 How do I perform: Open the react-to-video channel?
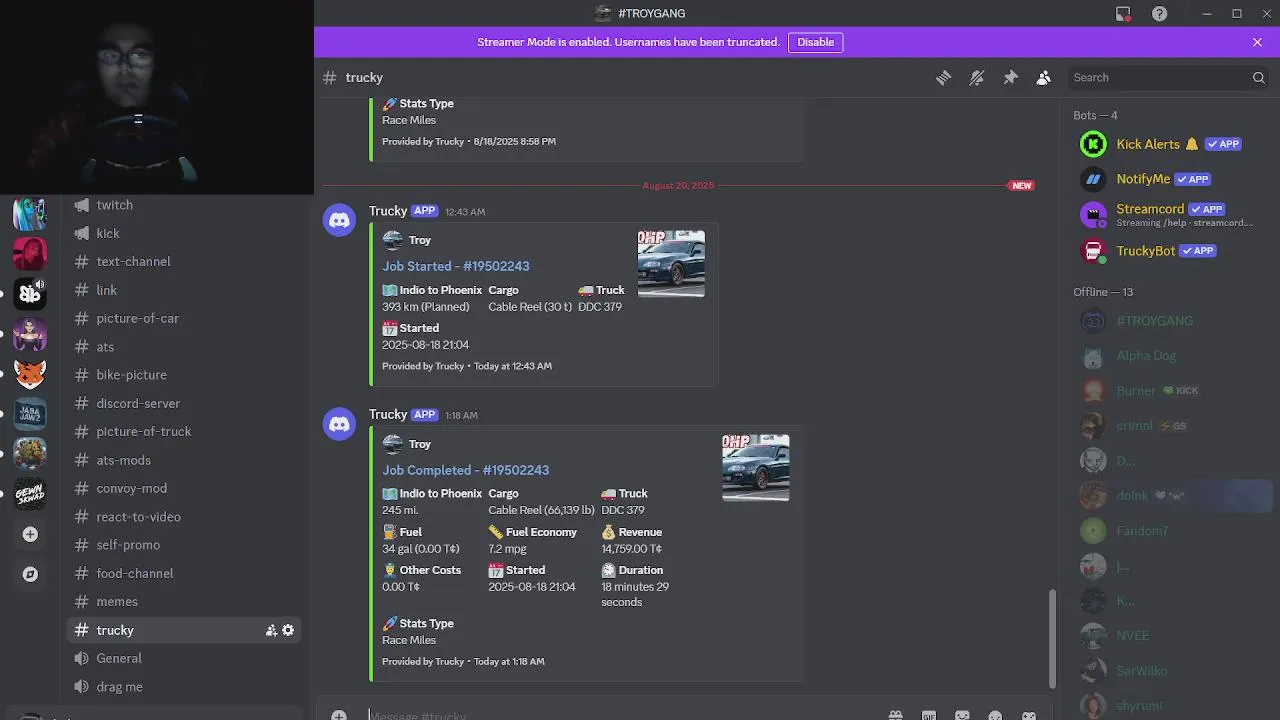[183, 517]
